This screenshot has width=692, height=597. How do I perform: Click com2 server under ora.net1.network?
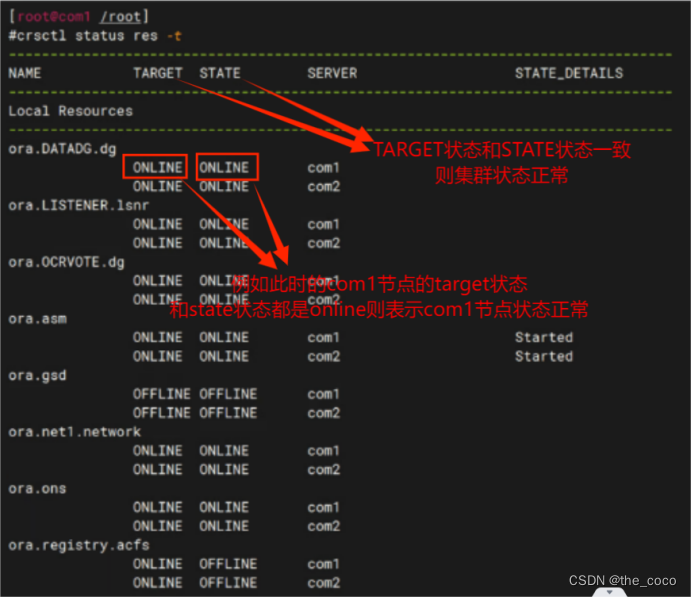pyautogui.click(x=323, y=470)
